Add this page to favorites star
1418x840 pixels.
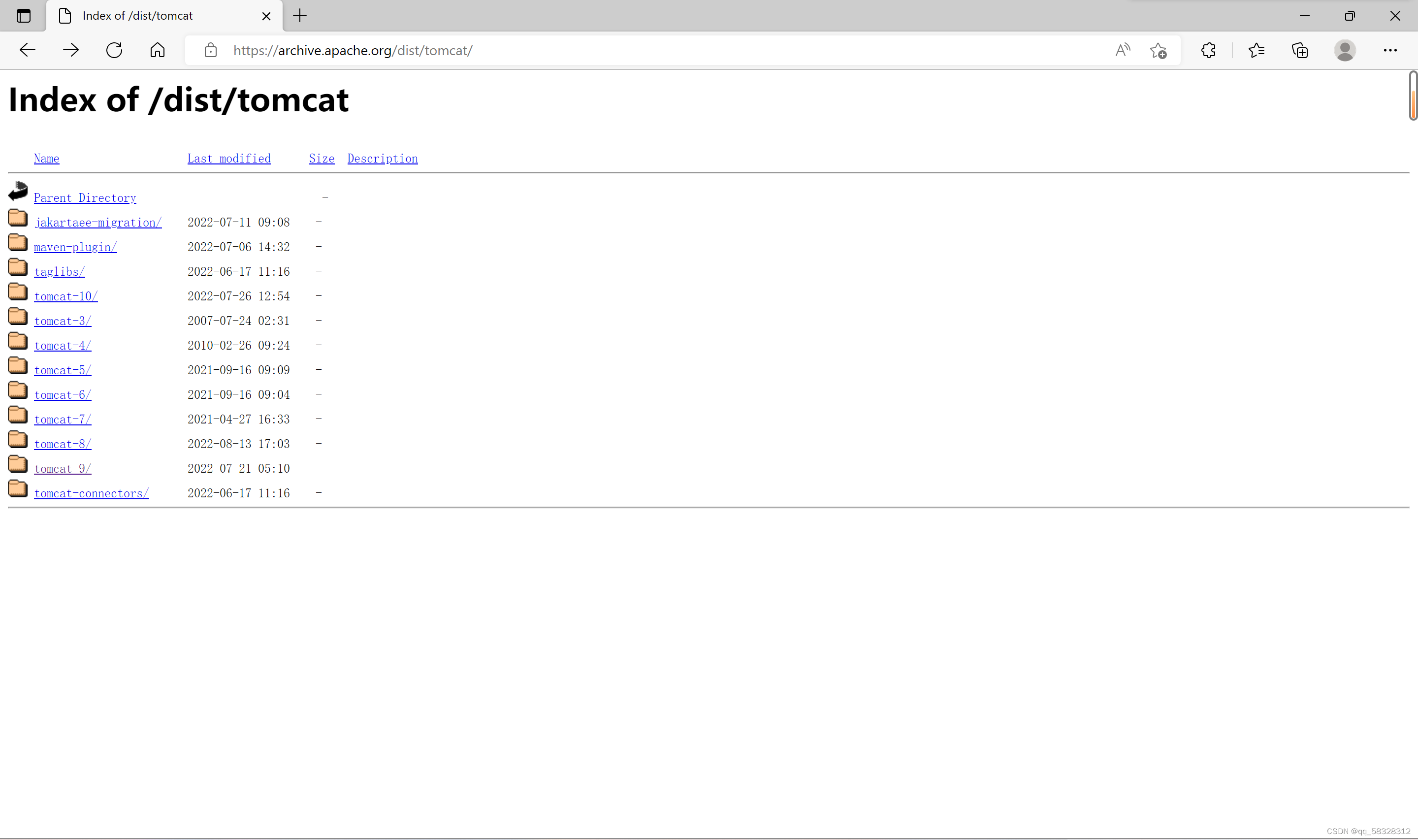[1158, 50]
